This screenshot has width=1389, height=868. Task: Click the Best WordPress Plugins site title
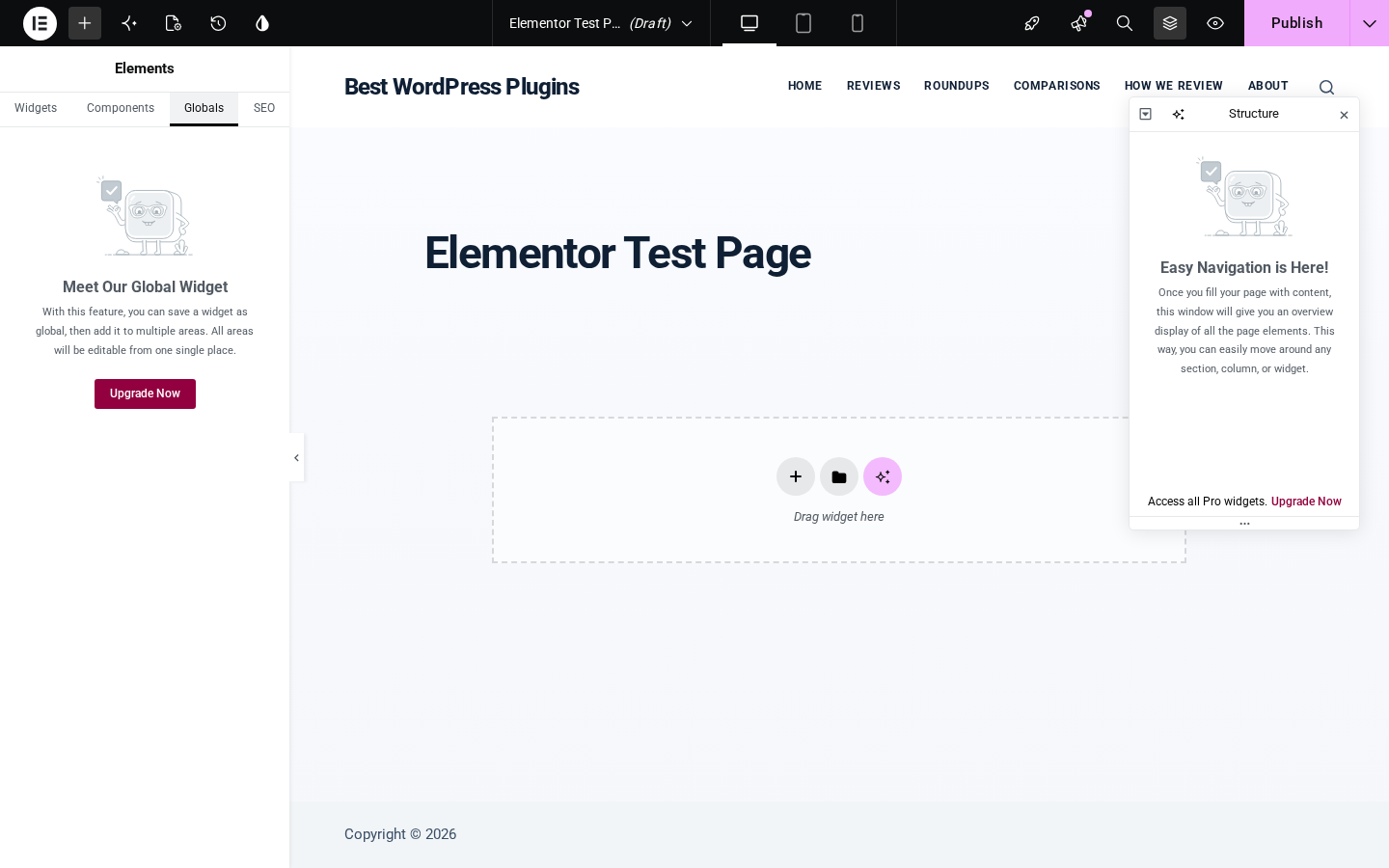coord(461,87)
